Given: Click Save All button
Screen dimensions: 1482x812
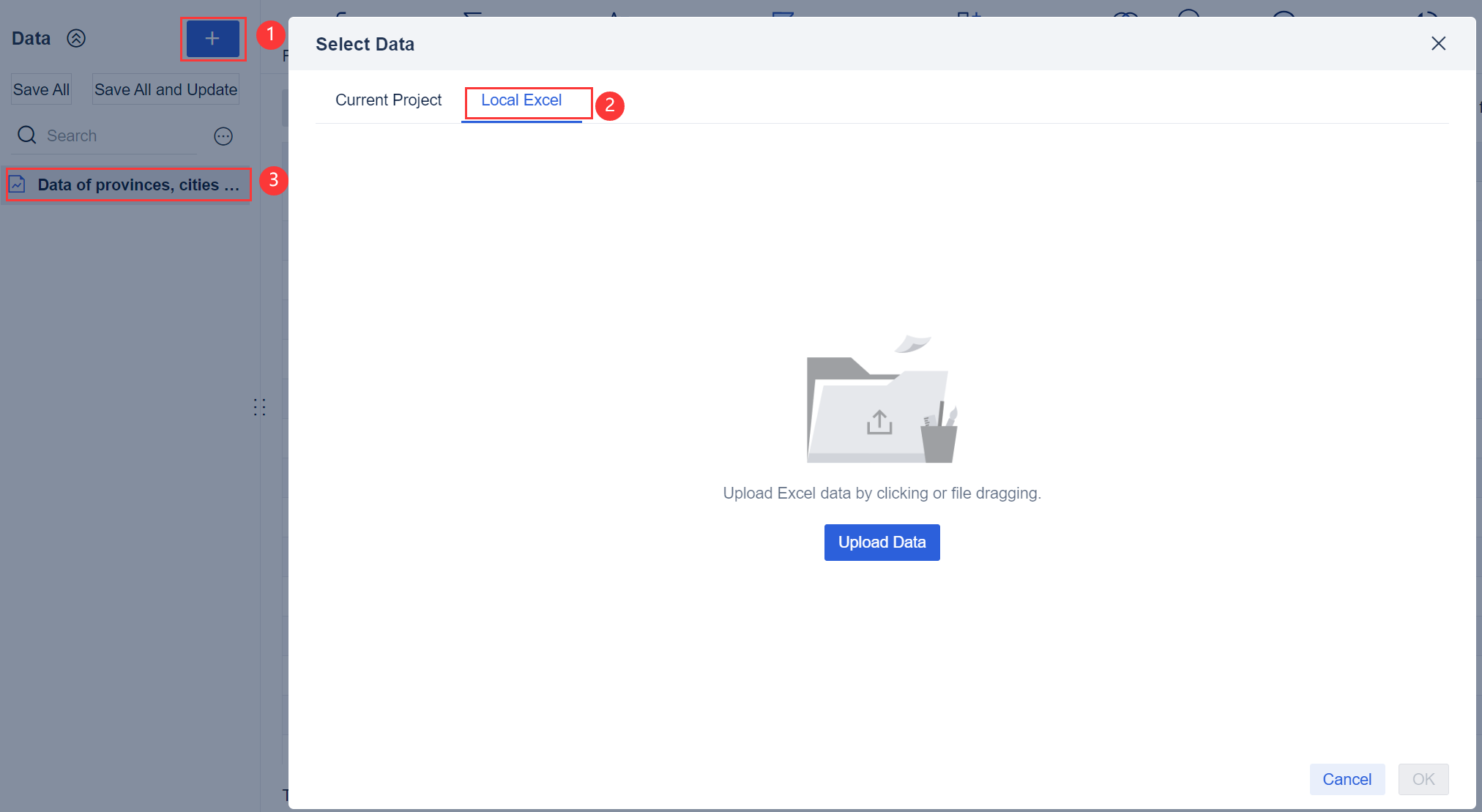Looking at the screenshot, I should point(41,89).
